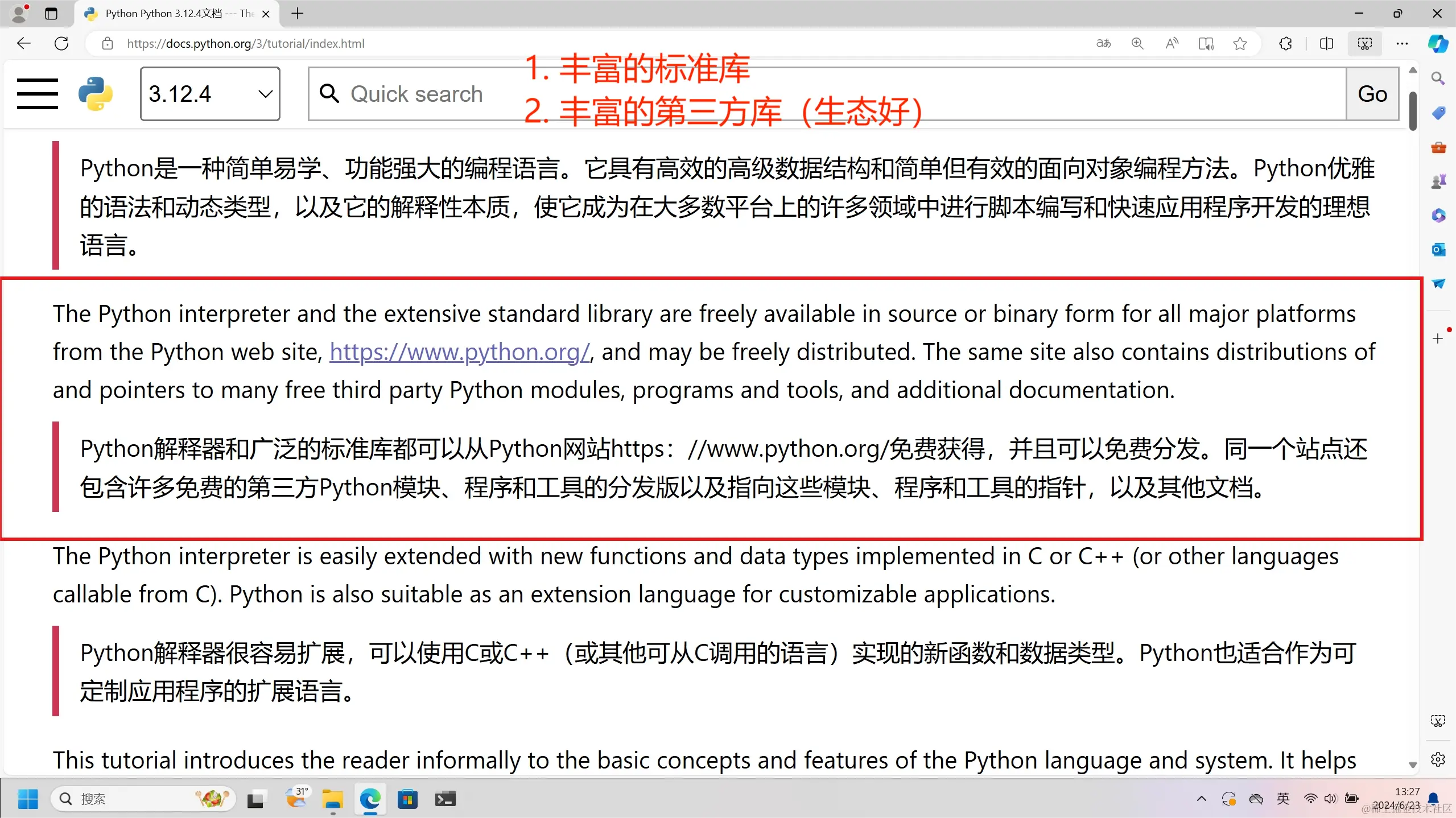Open Copilot sidebar icon
This screenshot has width=1456, height=818.
[1438, 44]
